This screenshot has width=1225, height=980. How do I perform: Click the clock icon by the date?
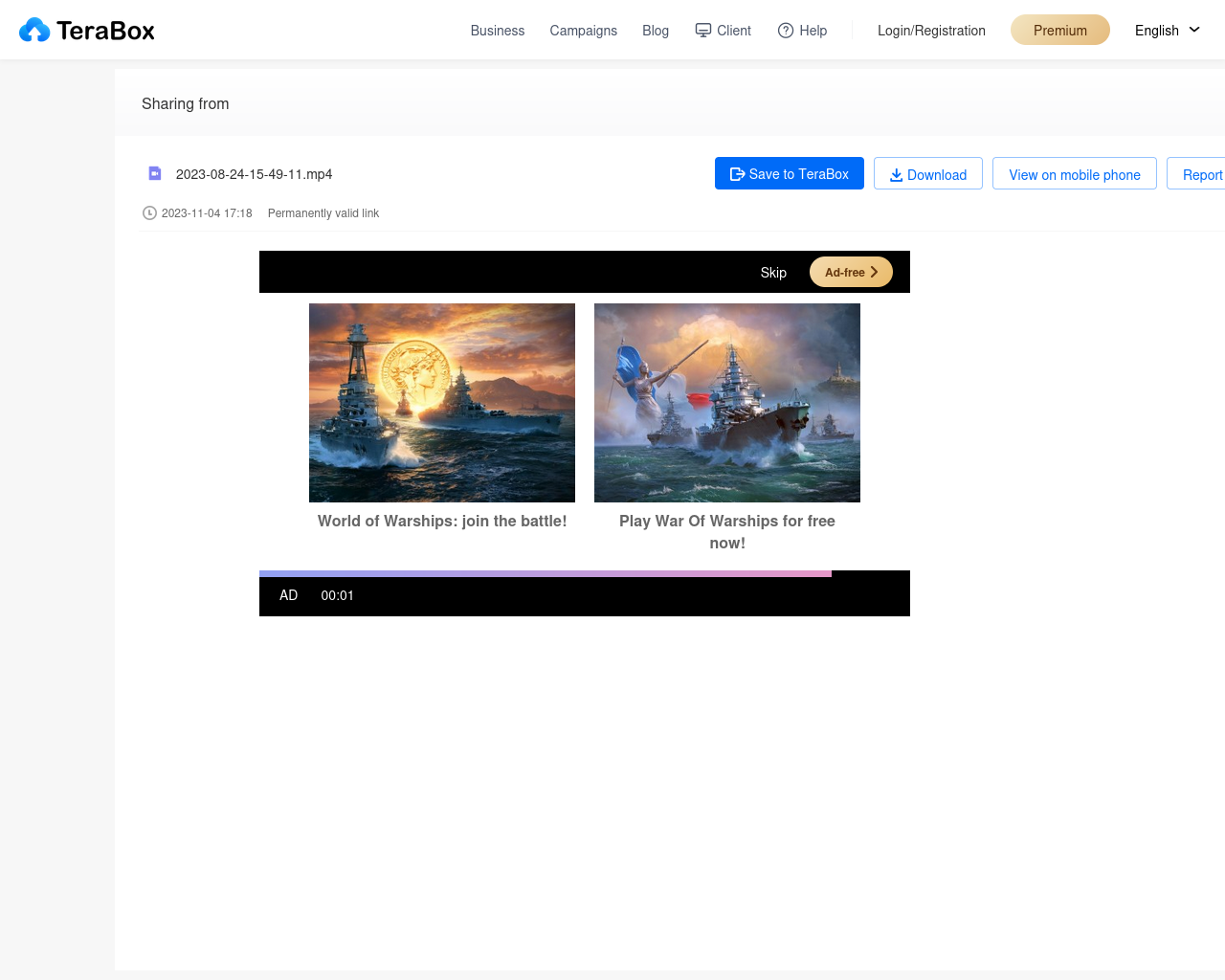149,213
